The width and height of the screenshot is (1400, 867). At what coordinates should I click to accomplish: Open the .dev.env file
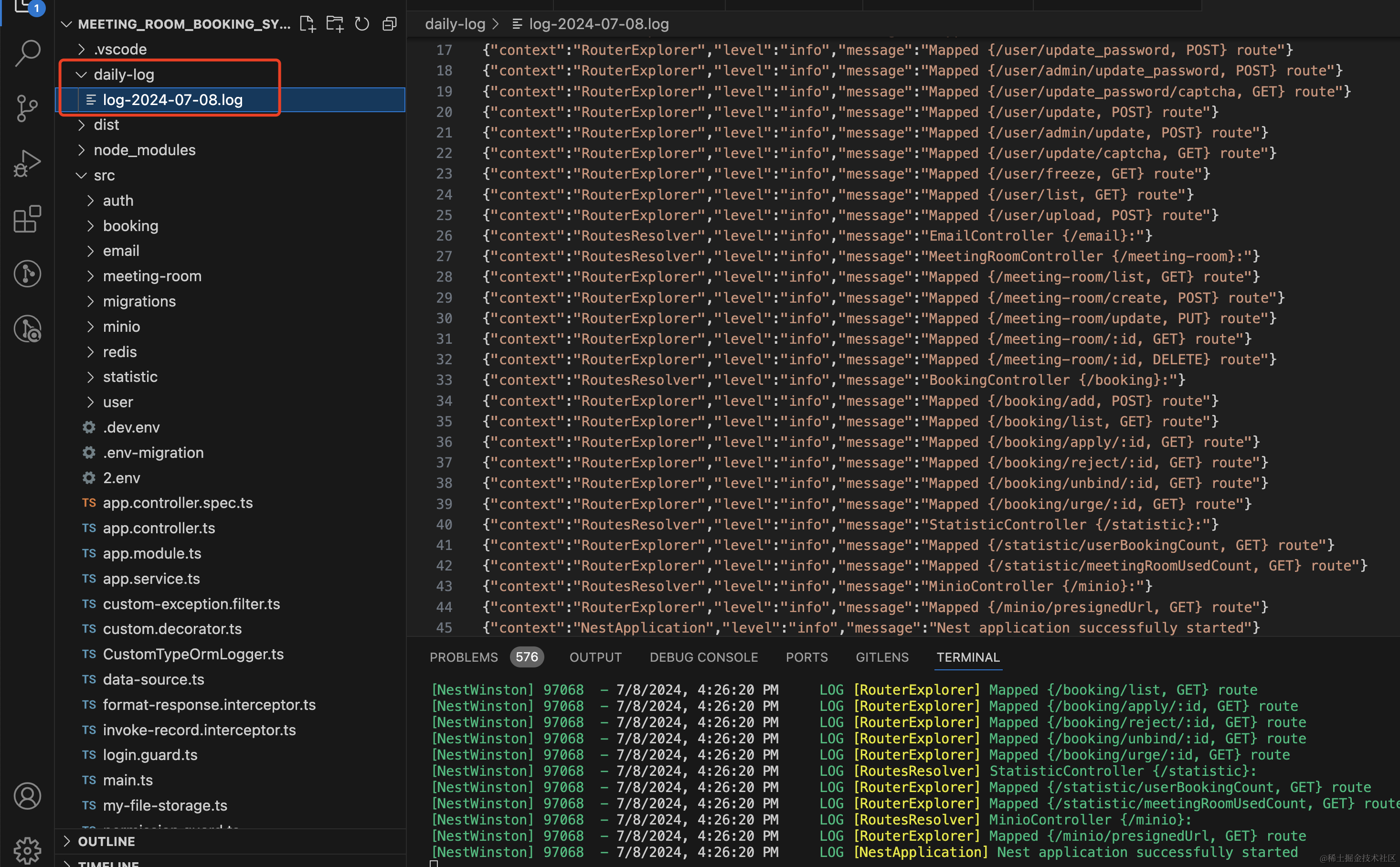tap(131, 427)
